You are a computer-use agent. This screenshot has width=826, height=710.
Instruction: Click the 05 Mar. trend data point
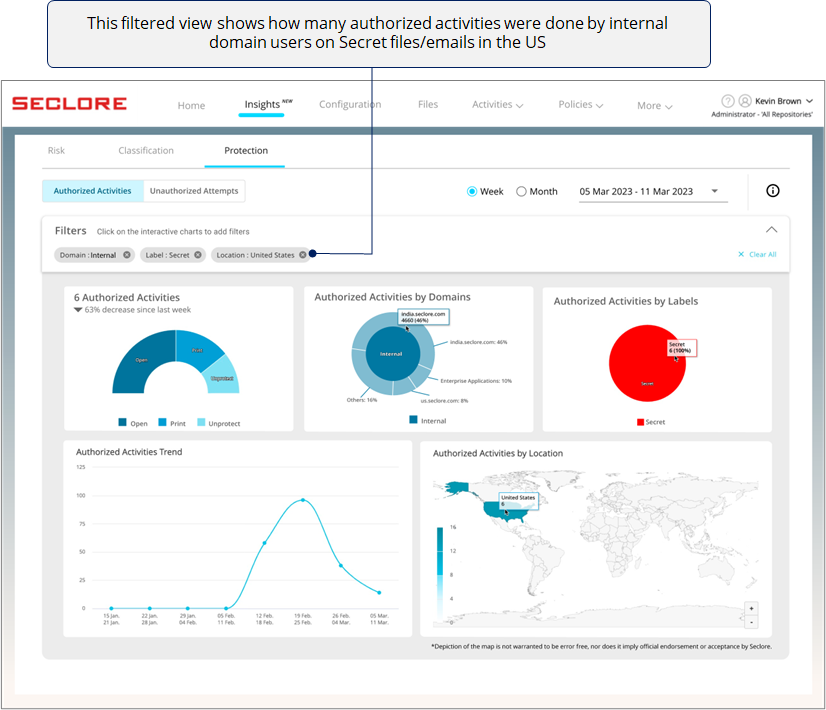379,593
